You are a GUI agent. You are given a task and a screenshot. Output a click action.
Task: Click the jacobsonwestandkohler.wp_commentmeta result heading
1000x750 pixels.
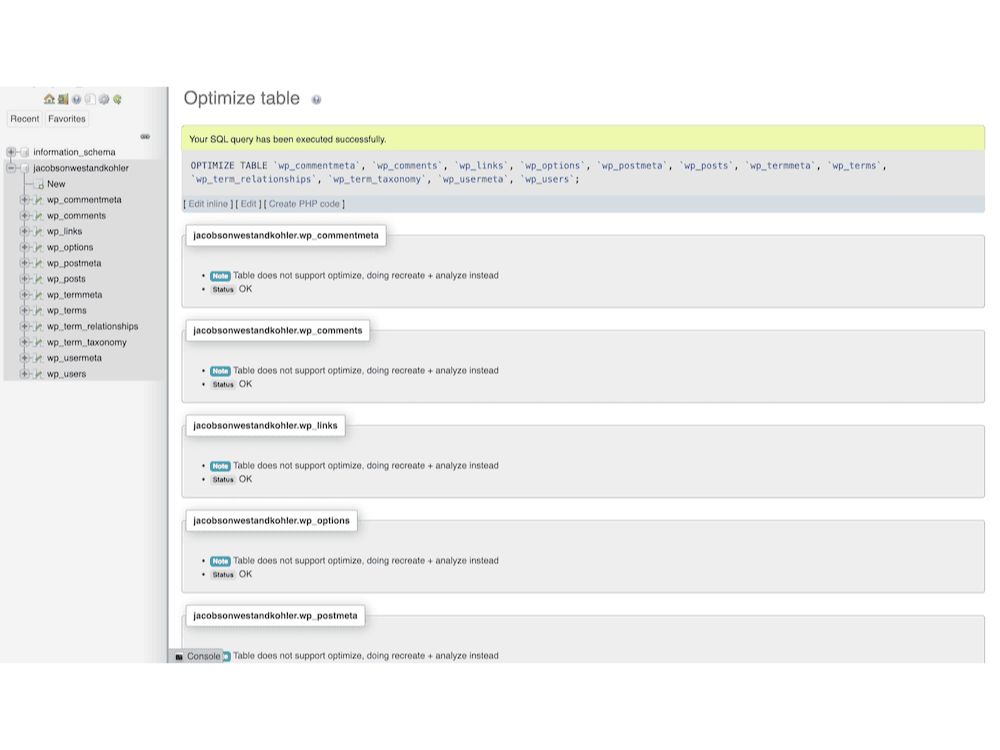tap(286, 235)
